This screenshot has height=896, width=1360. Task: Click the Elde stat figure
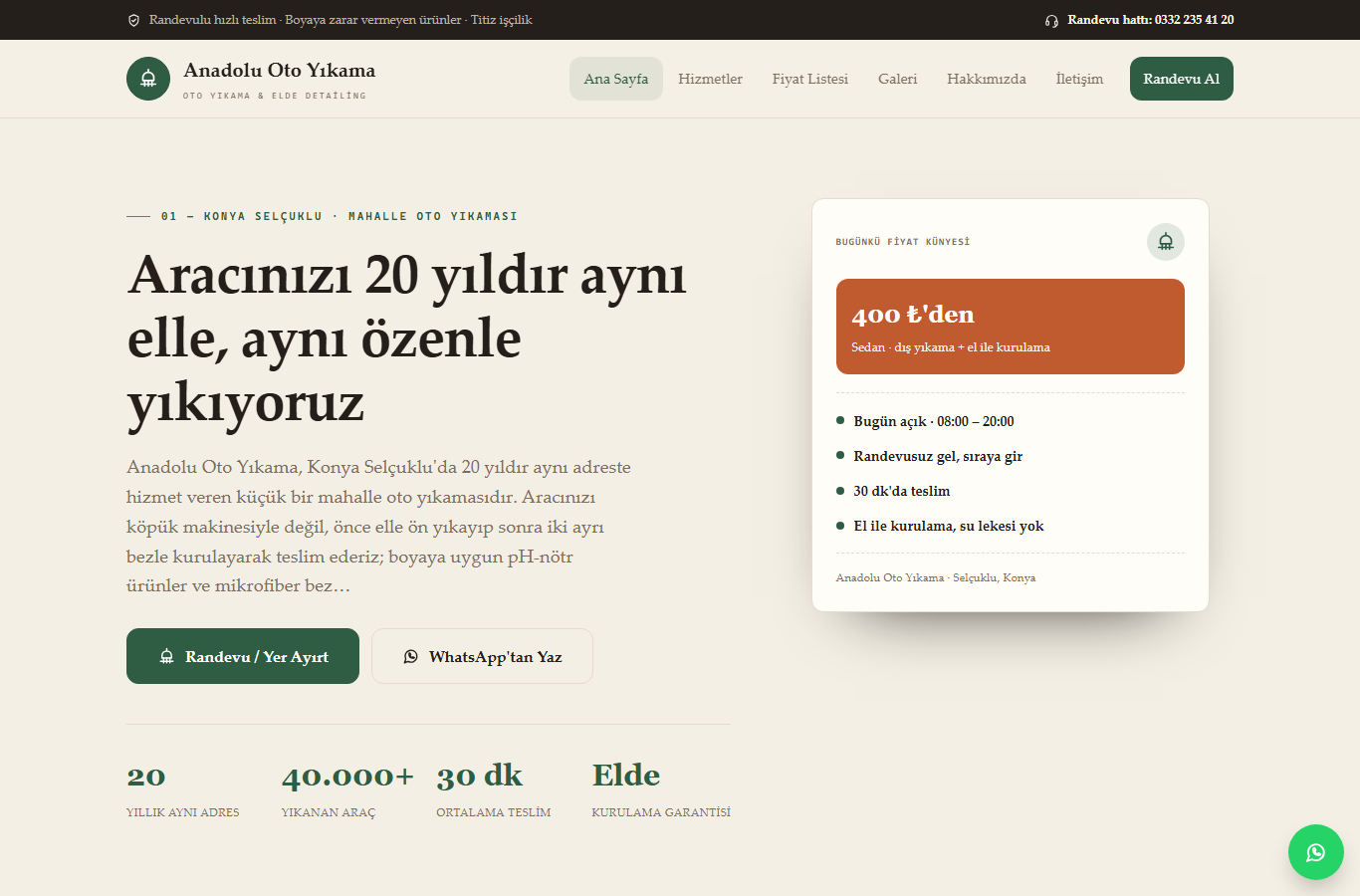[626, 776]
